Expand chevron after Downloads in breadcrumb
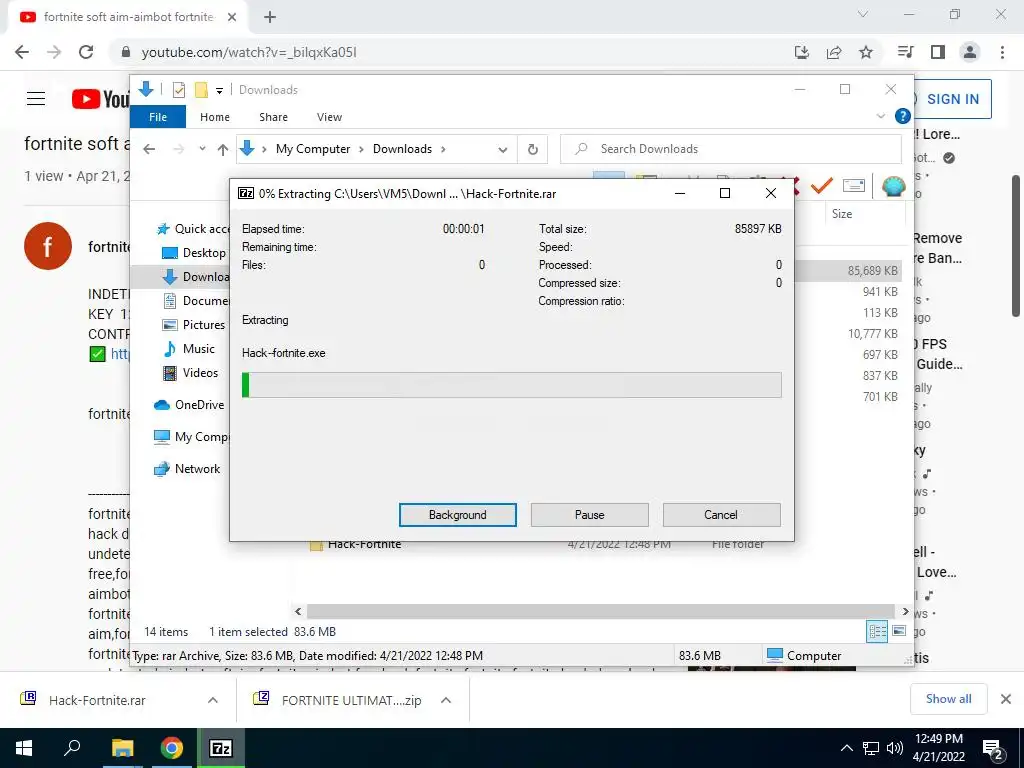 pos(443,149)
